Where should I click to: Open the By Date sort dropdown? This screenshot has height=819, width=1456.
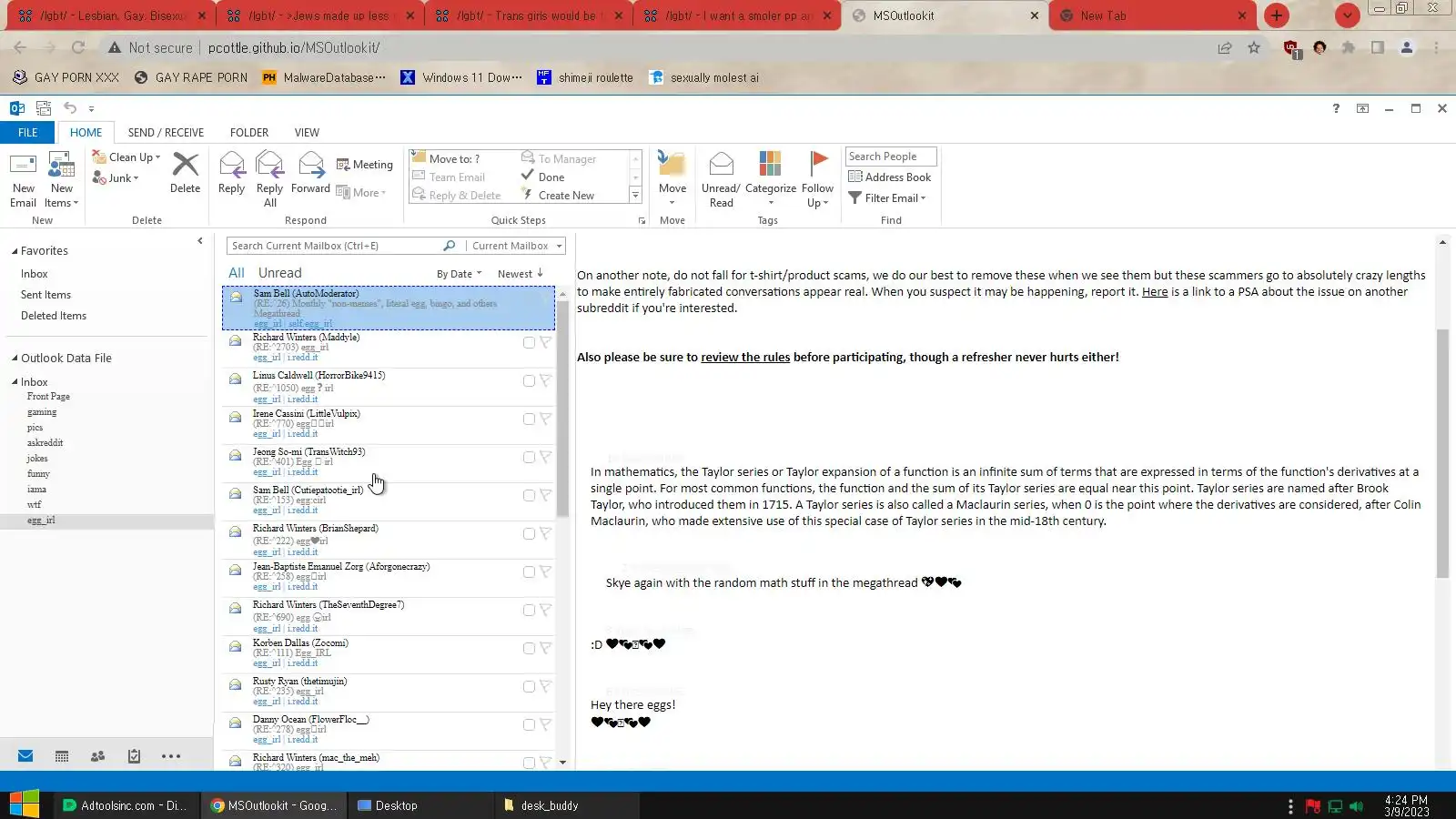click(x=459, y=274)
